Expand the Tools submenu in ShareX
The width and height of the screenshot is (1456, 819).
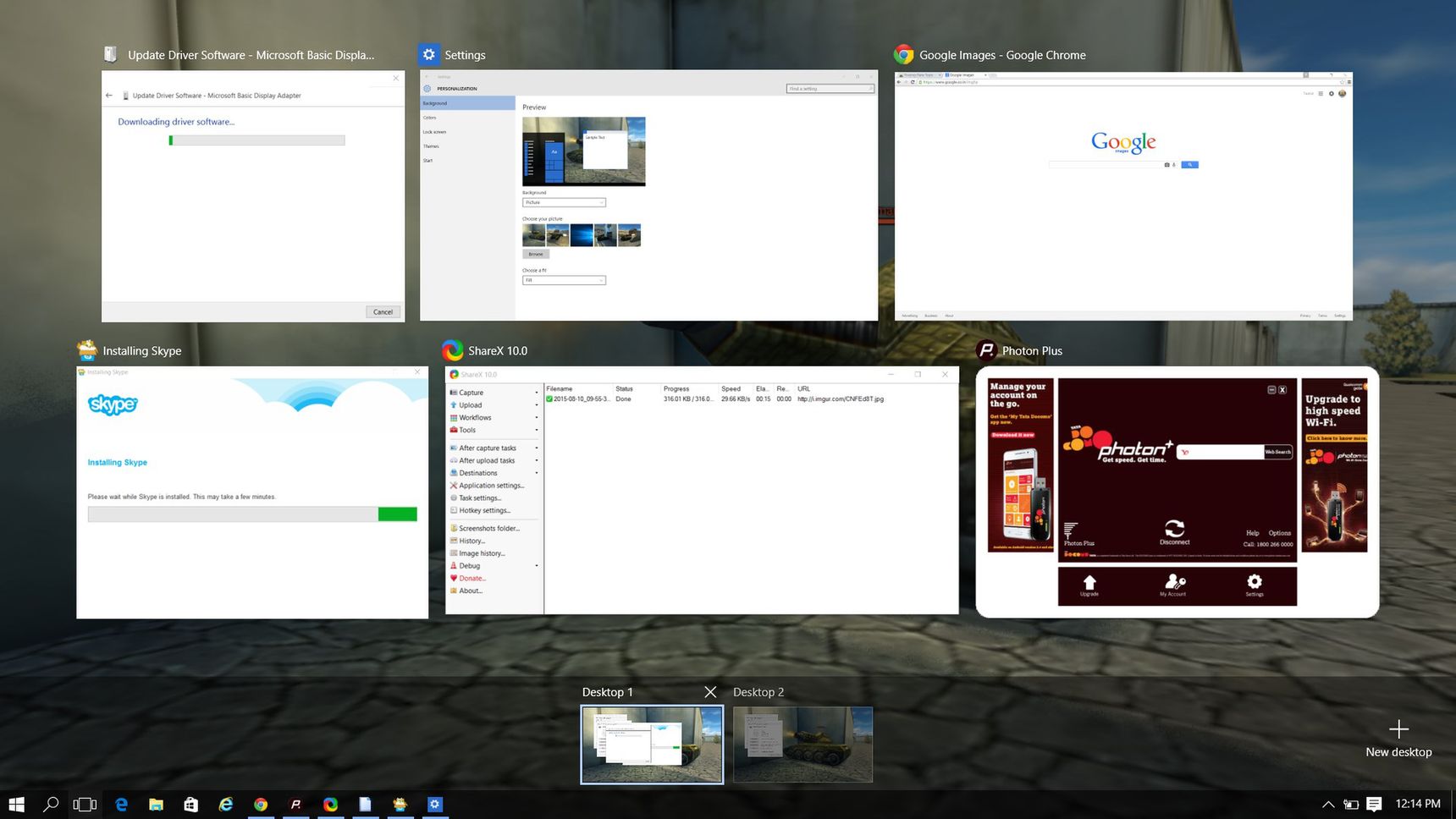point(537,430)
